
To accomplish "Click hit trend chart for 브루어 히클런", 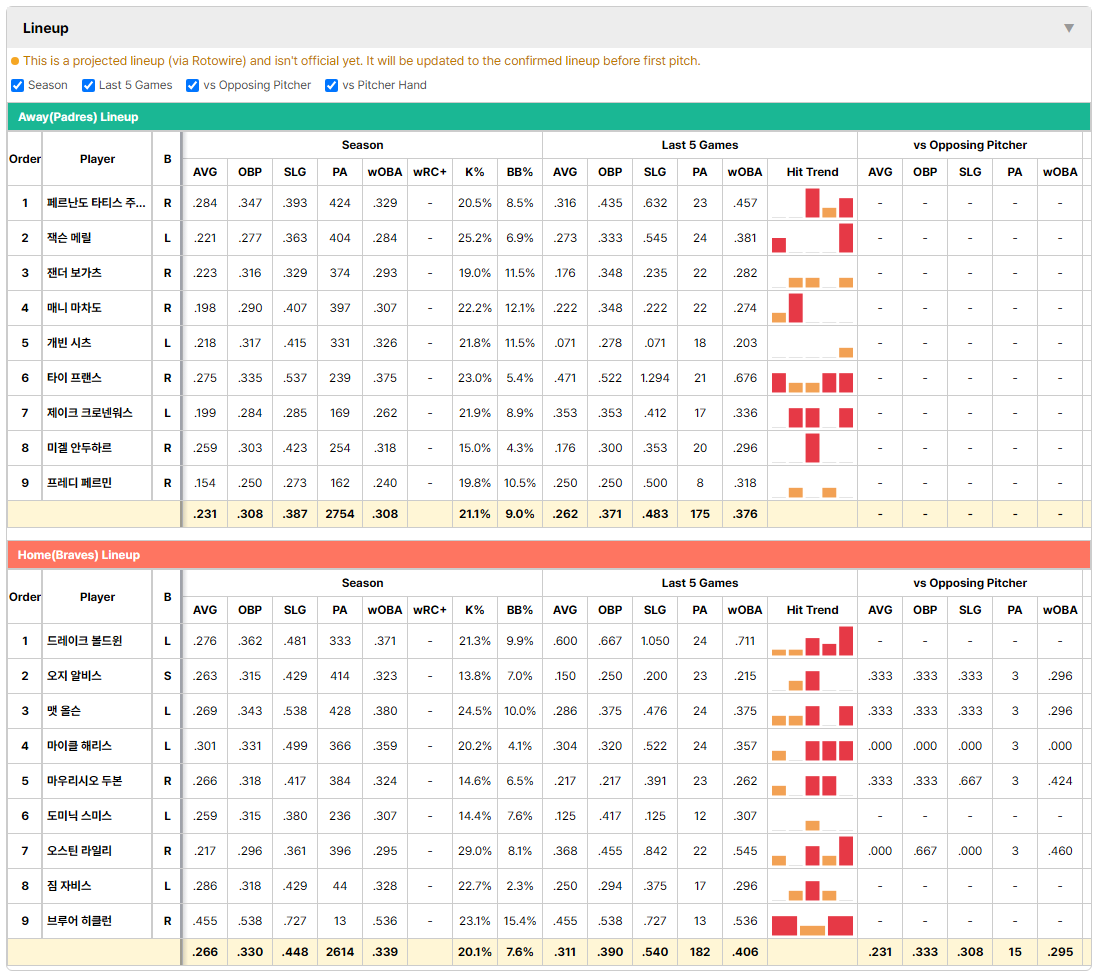I will click(812, 921).
